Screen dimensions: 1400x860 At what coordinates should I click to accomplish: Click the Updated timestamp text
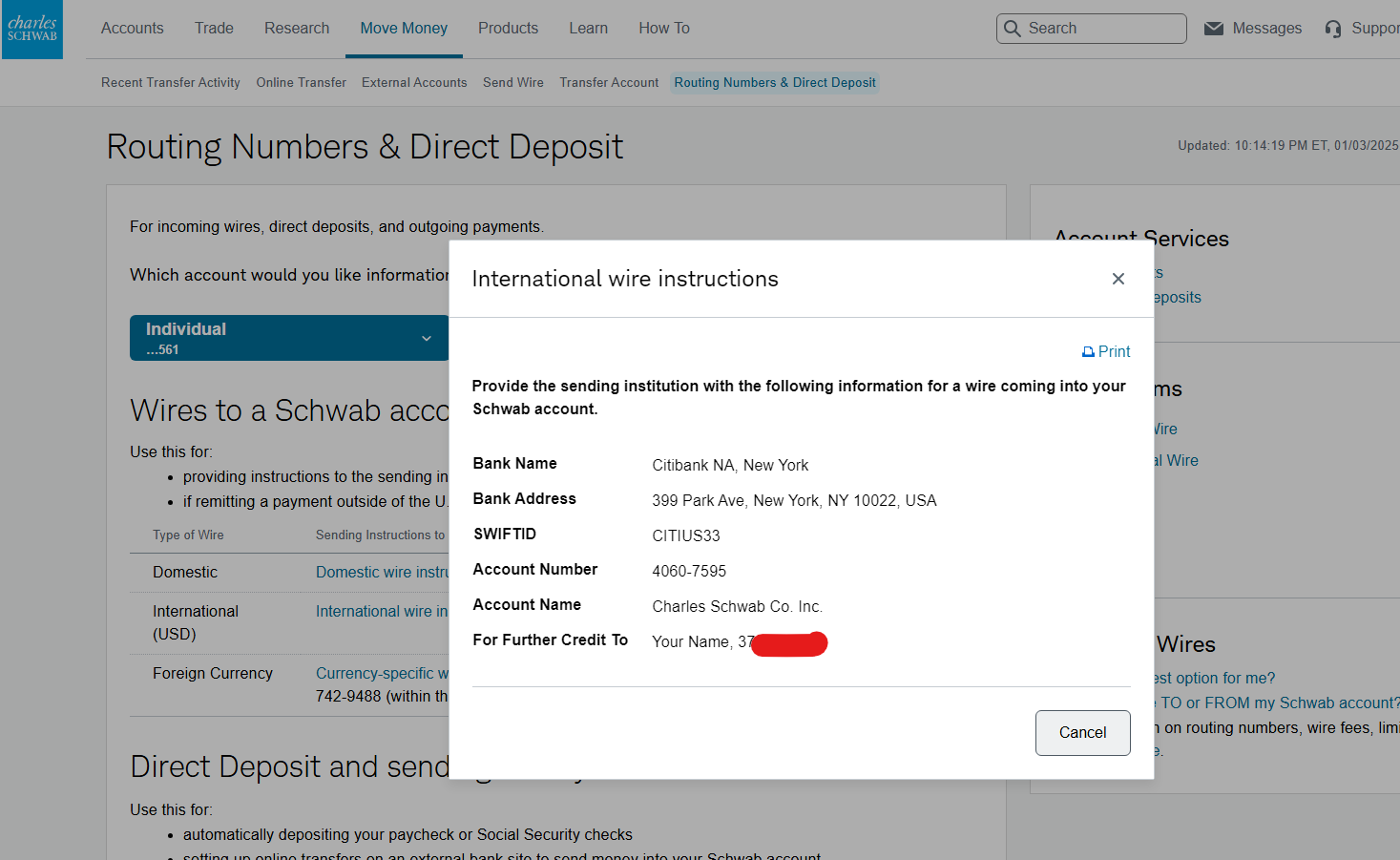coord(1288,146)
